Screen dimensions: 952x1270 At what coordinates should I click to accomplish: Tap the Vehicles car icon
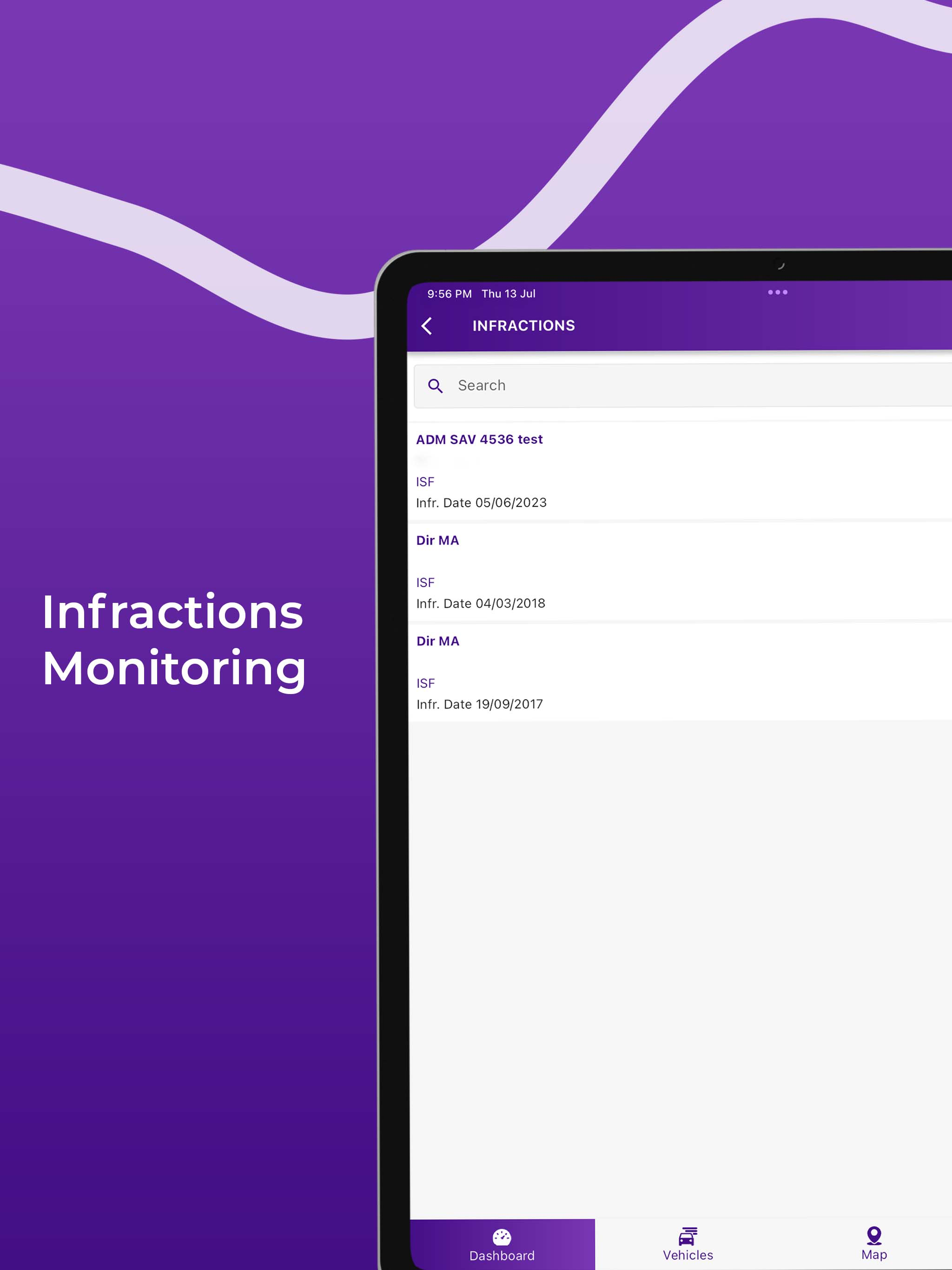pos(688,1236)
